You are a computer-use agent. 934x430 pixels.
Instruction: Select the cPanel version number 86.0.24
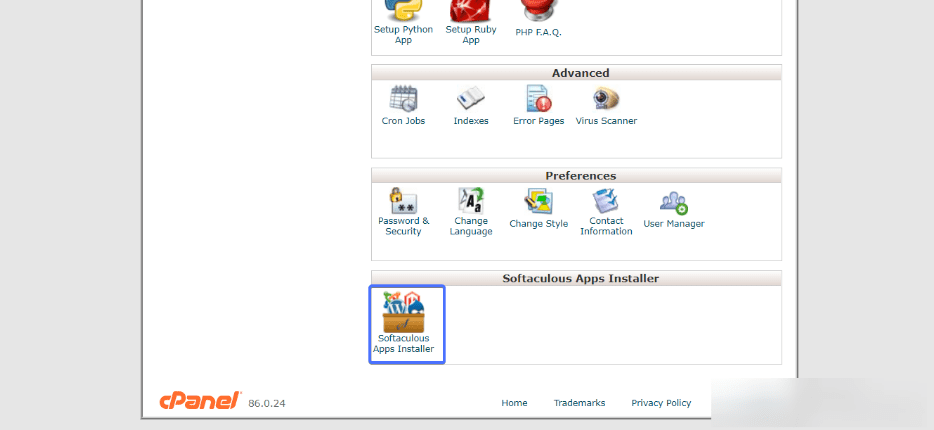(x=267, y=404)
